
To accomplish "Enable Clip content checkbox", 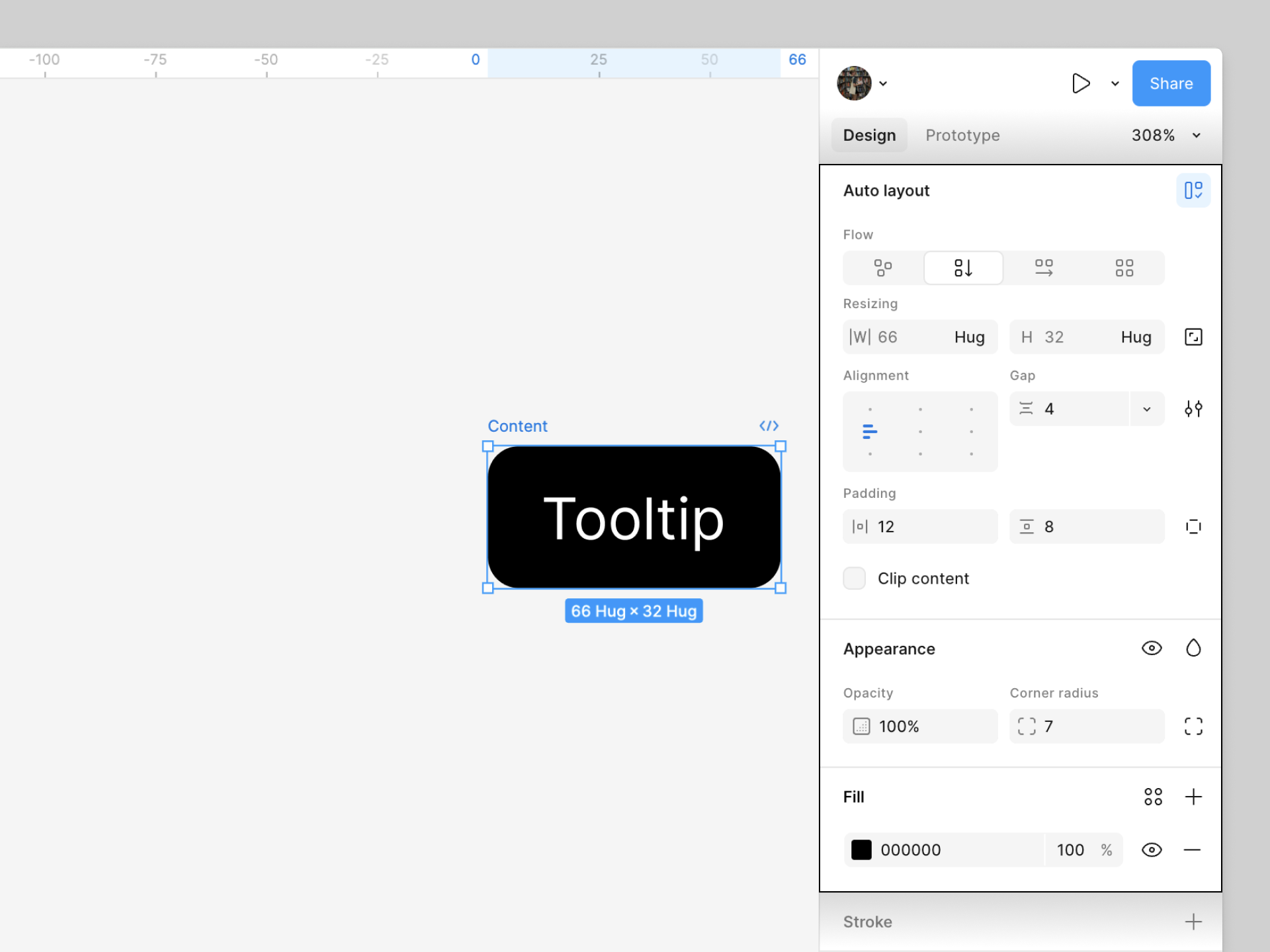I will coord(854,578).
